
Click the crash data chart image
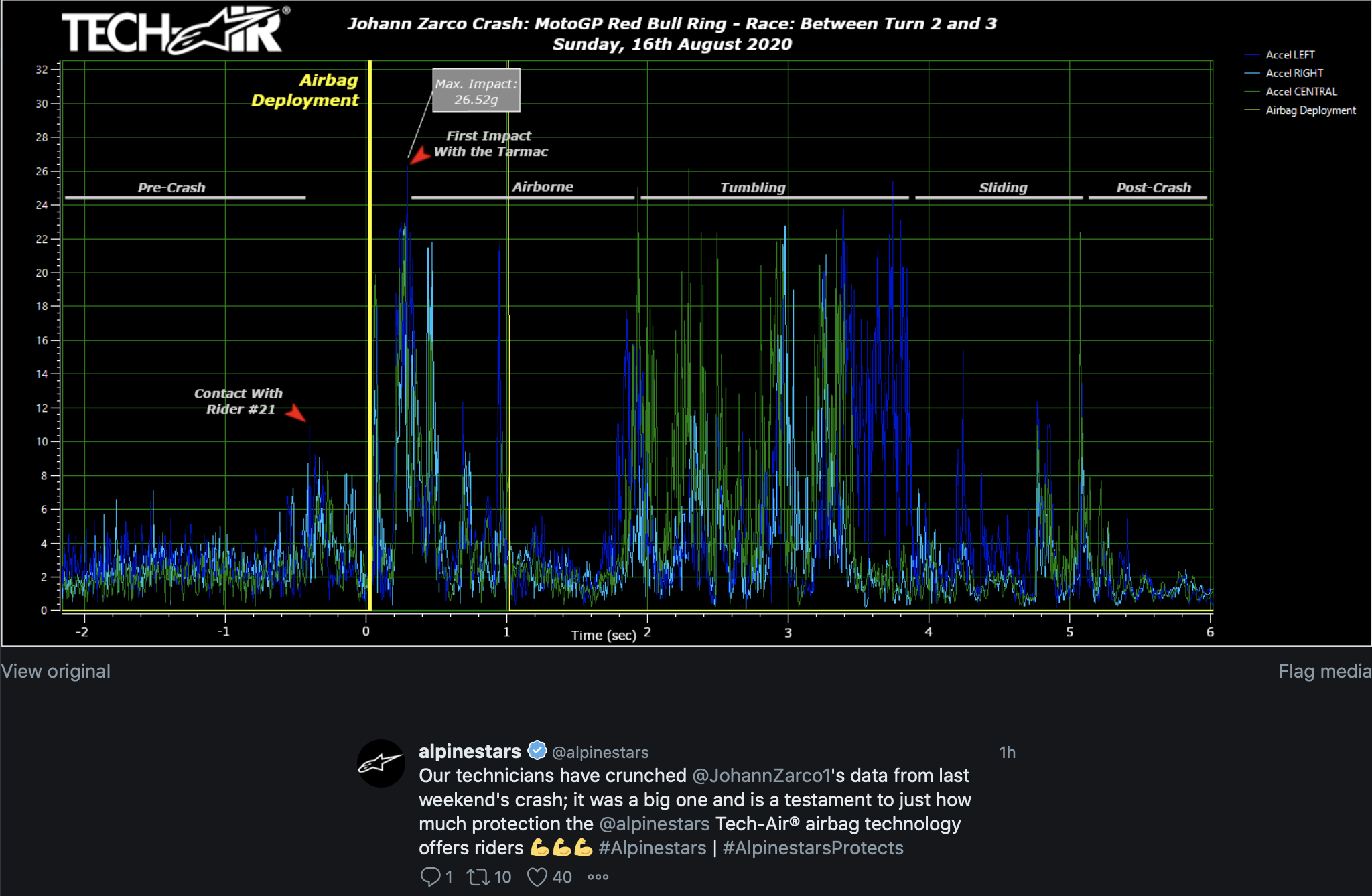[x=686, y=323]
